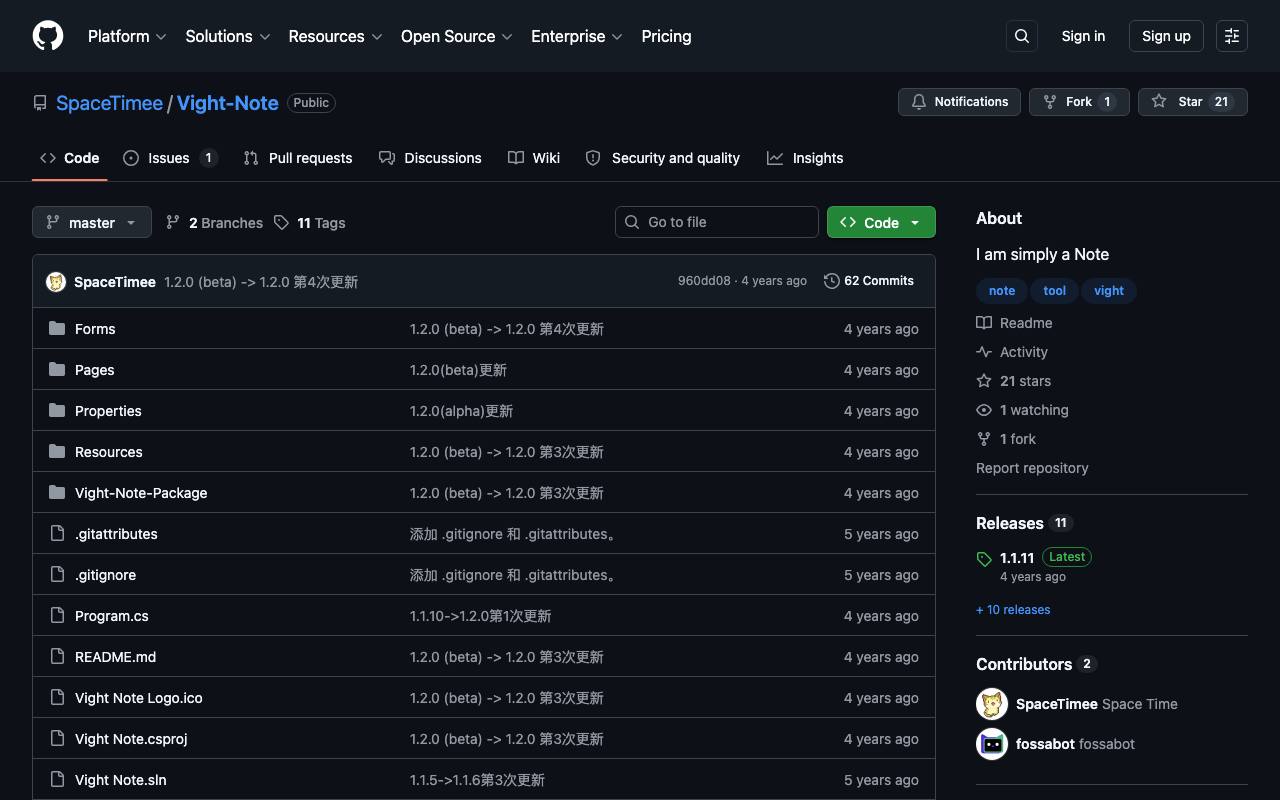Viewport: 1280px width, 800px height.
Task: Click the history clock icon beside 62 Commits
Action: click(x=832, y=281)
